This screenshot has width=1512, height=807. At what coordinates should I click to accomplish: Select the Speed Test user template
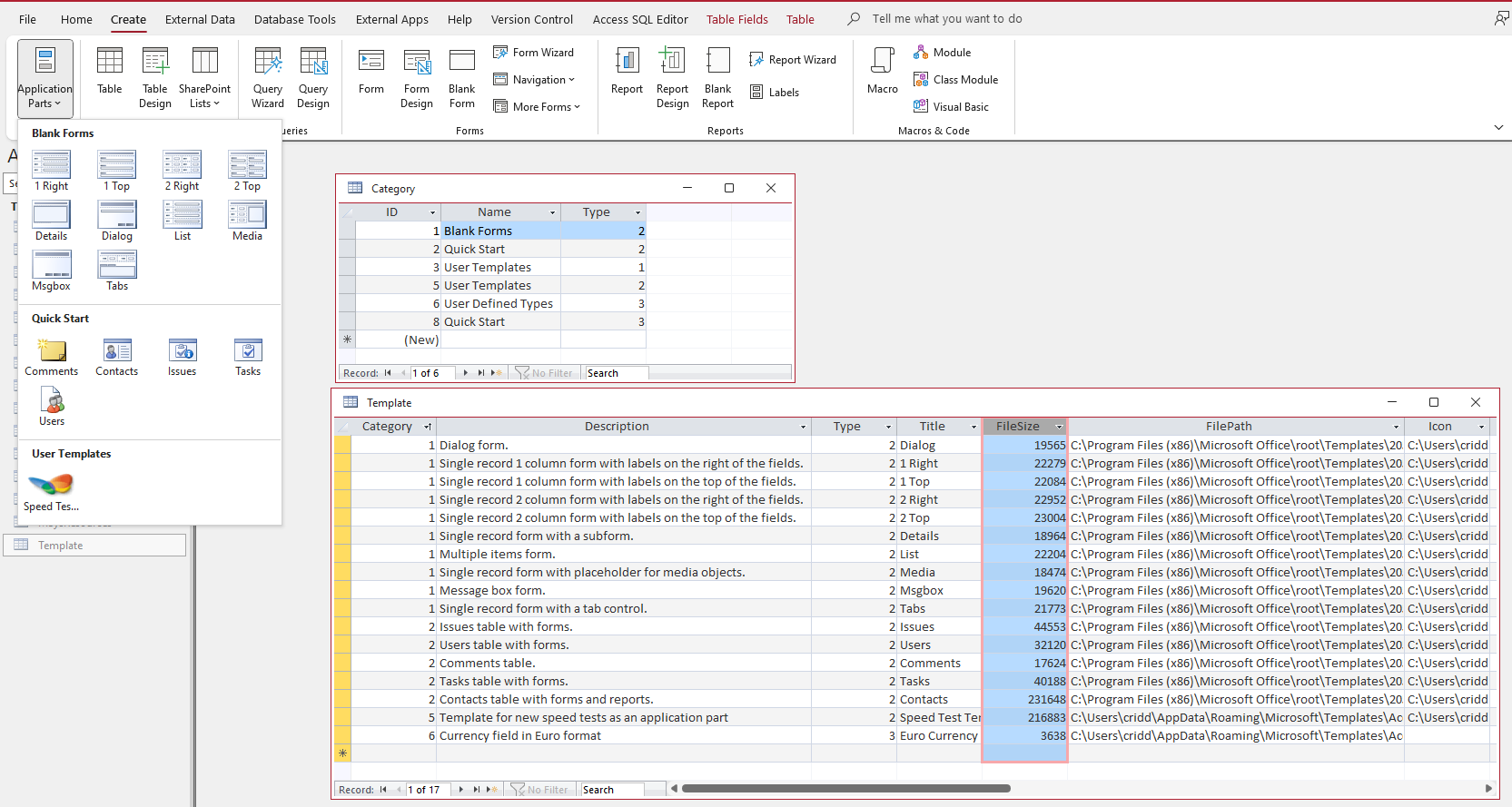pos(52,492)
